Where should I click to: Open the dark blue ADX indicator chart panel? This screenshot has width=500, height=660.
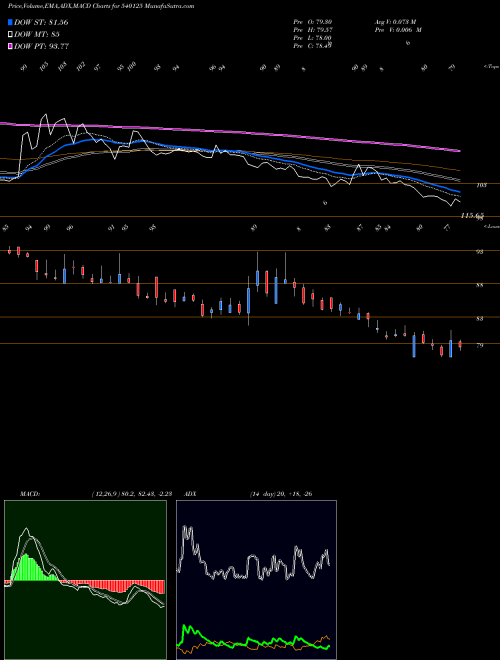point(256,580)
